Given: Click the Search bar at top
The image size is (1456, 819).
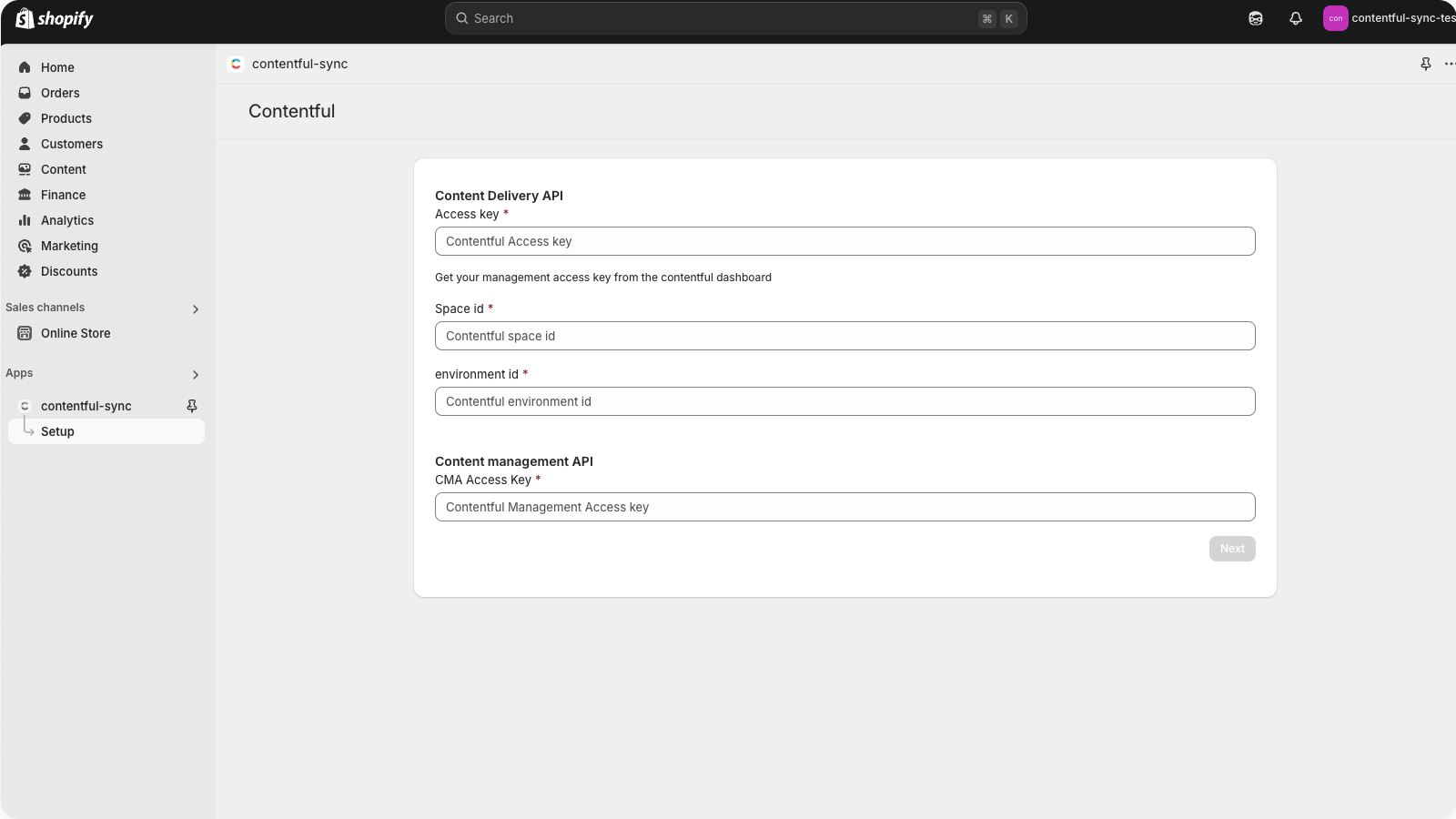Looking at the screenshot, I should 735,18.
